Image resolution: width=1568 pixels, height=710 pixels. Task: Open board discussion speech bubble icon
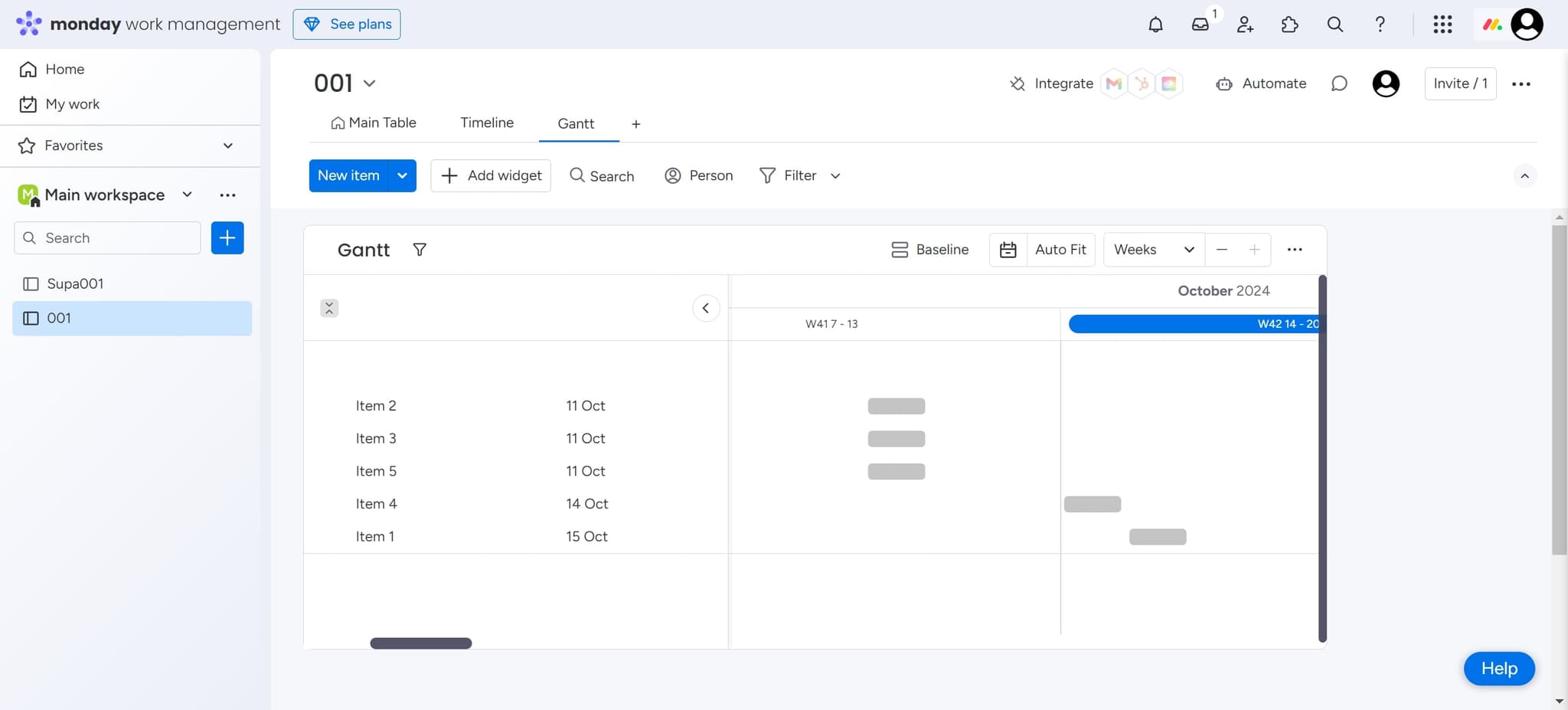[1338, 83]
